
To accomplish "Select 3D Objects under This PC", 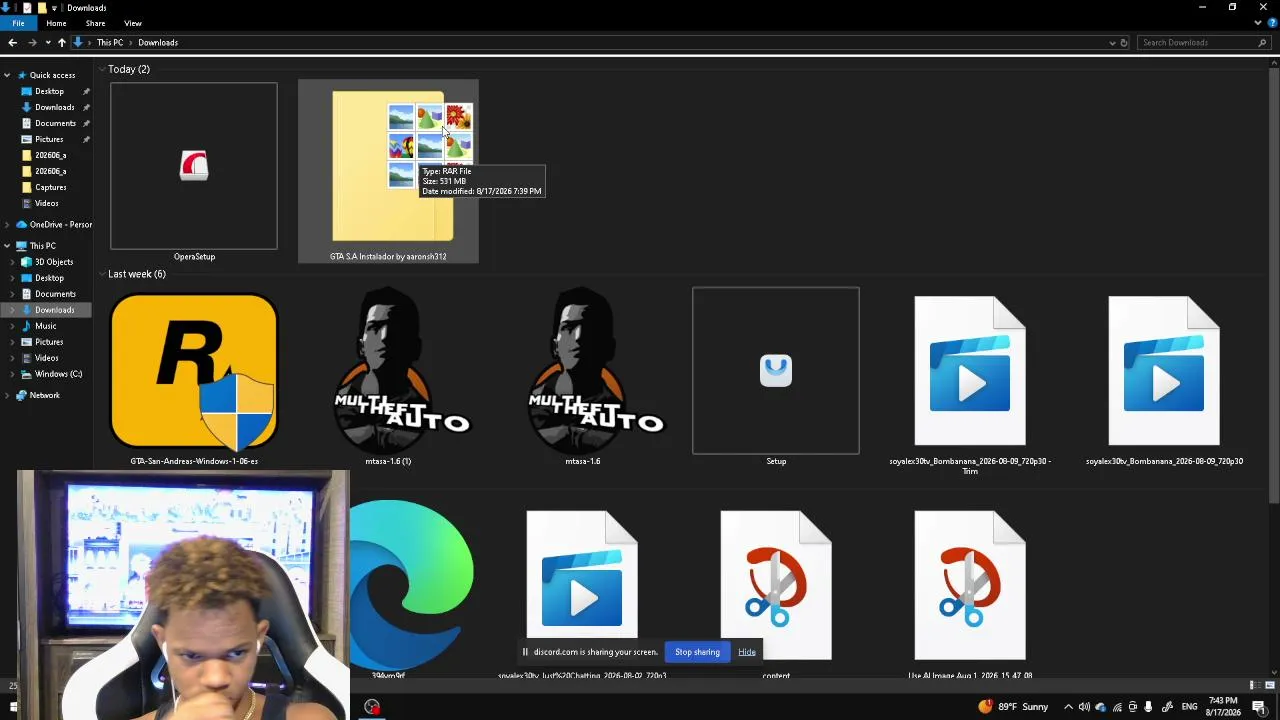I will click(x=54, y=262).
